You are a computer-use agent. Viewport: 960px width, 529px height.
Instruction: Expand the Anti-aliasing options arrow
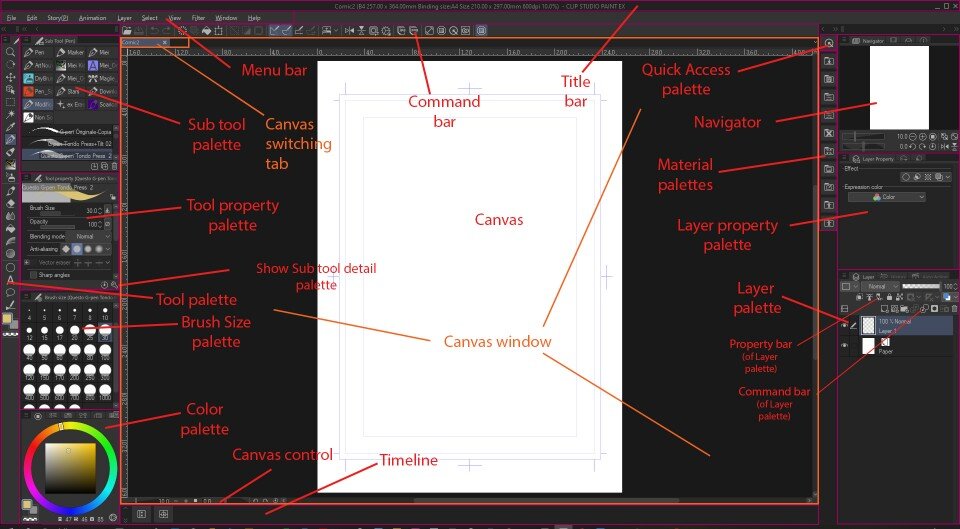coord(108,249)
